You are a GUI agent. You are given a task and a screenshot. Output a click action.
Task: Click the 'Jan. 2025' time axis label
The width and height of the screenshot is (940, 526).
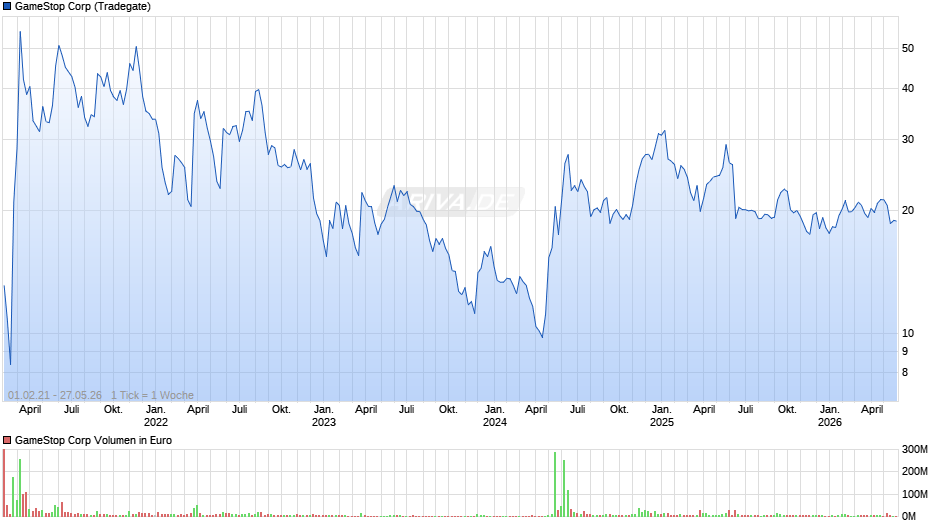(x=662, y=416)
